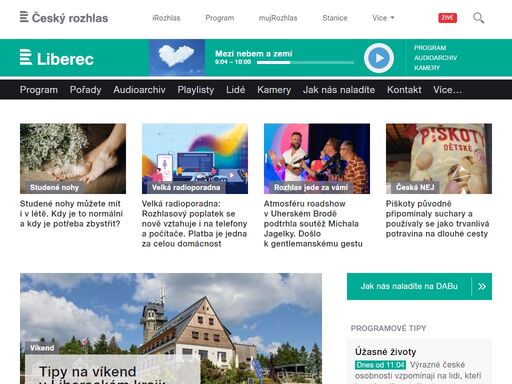Select Kontakt in the station menu
Image resolution: width=512 pixels, height=384 pixels.
click(404, 90)
